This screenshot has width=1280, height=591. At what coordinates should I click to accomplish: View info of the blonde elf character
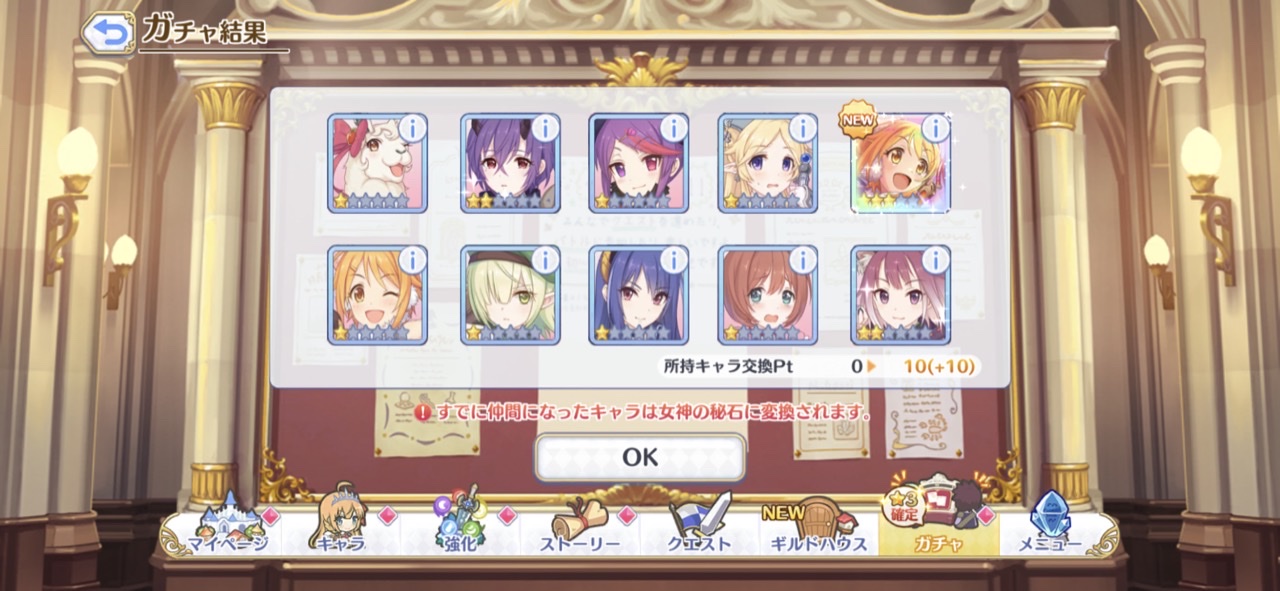tap(803, 128)
